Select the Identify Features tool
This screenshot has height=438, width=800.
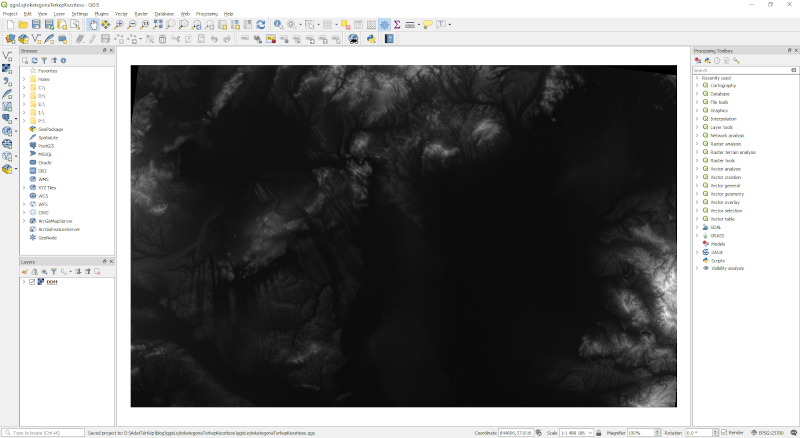[278, 25]
